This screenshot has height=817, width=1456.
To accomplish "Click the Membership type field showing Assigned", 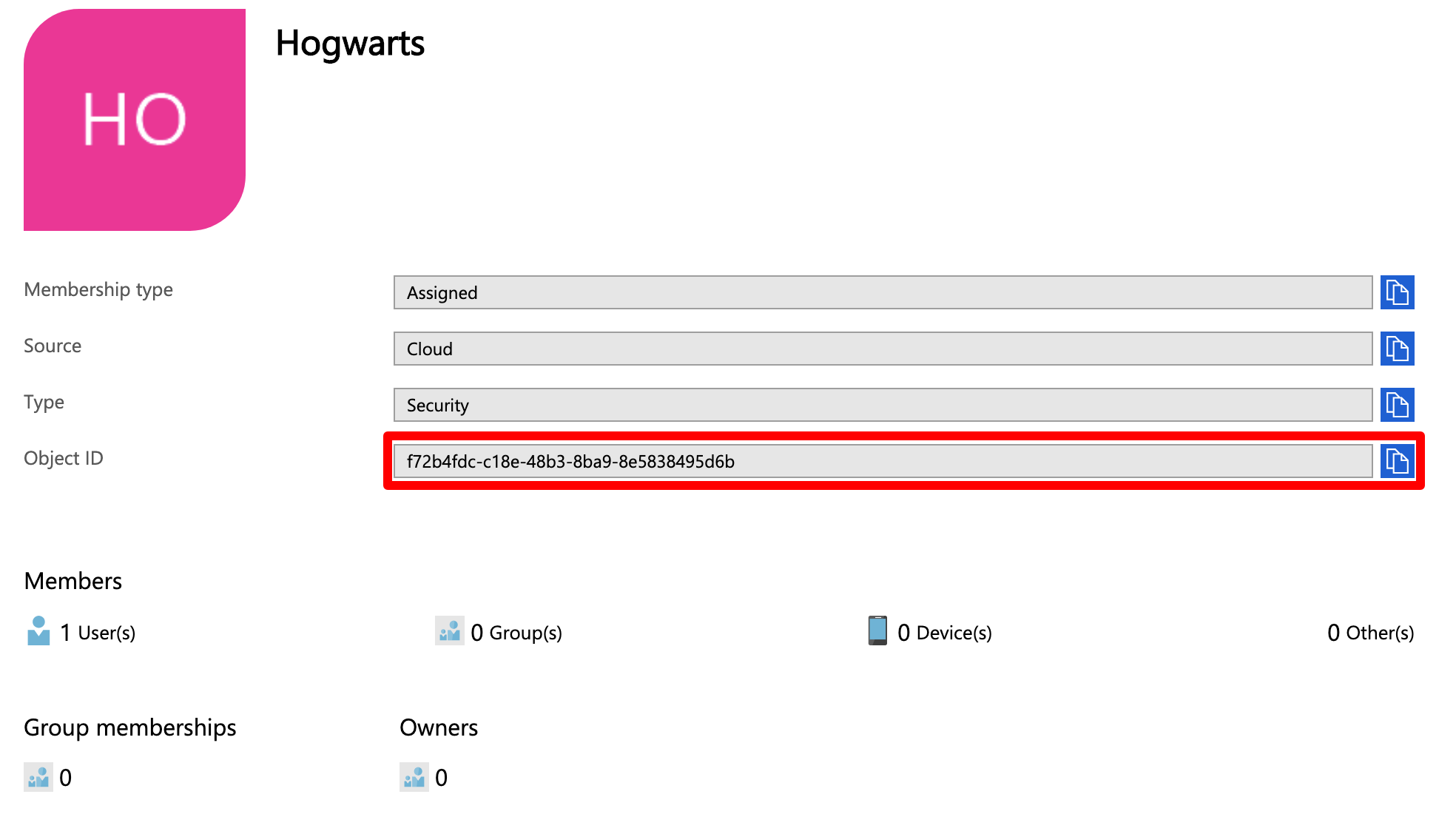I will [883, 292].
